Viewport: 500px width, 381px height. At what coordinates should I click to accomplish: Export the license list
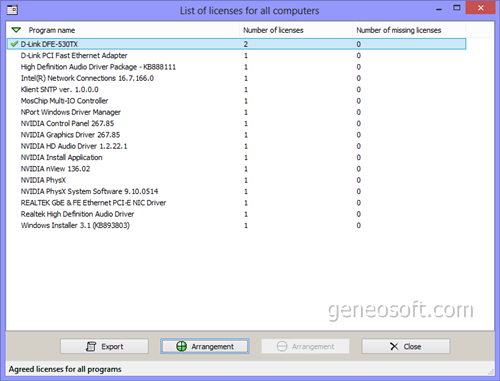point(104,346)
